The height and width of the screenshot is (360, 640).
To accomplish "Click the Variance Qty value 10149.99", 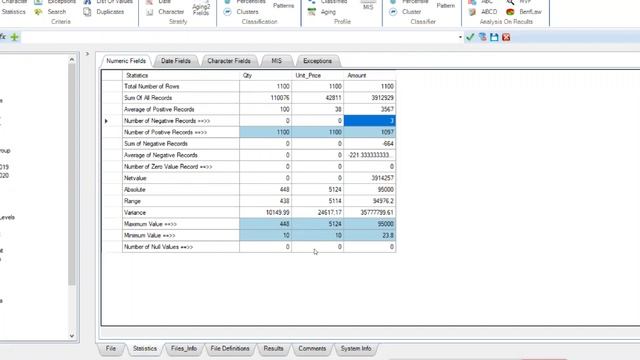I will tap(265, 212).
